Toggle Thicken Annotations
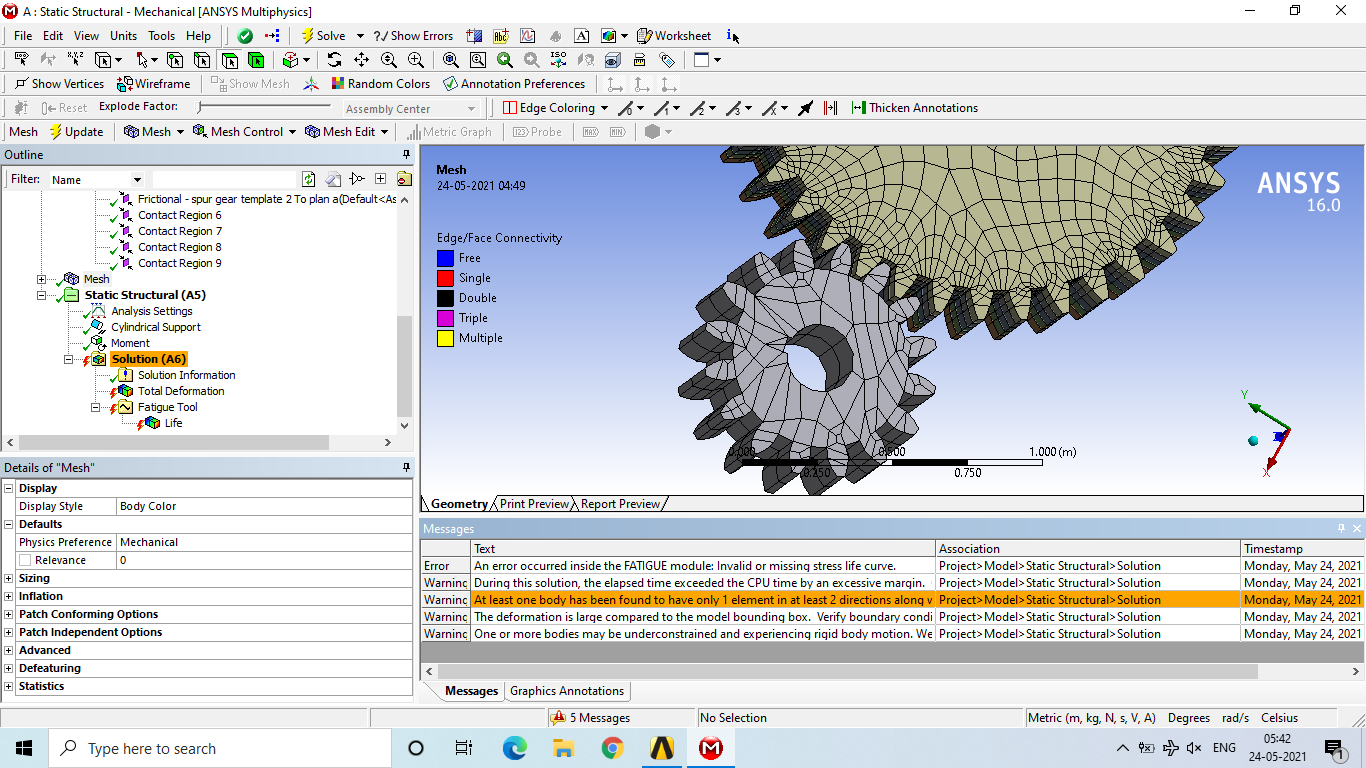The width and height of the screenshot is (1366, 768). click(x=914, y=108)
